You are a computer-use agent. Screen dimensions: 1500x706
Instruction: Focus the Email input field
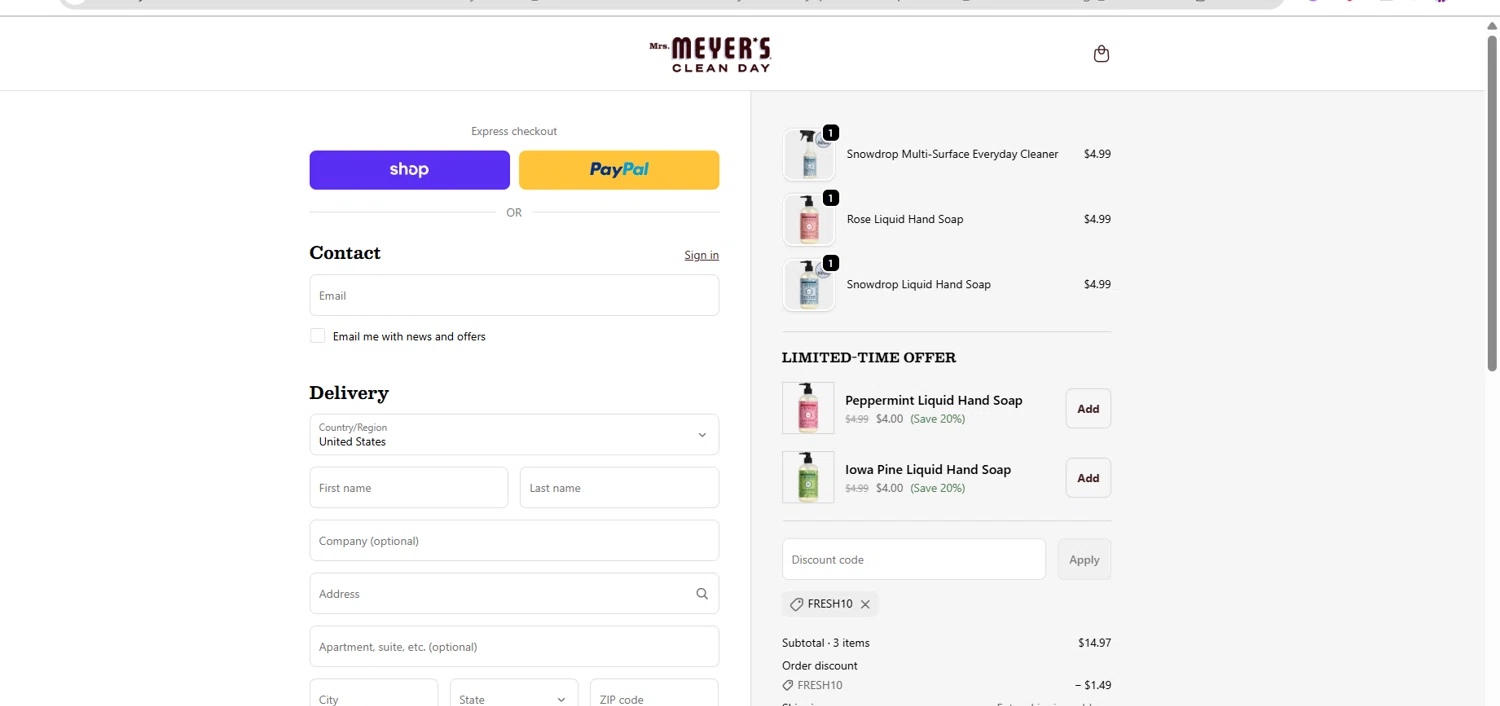[514, 296]
